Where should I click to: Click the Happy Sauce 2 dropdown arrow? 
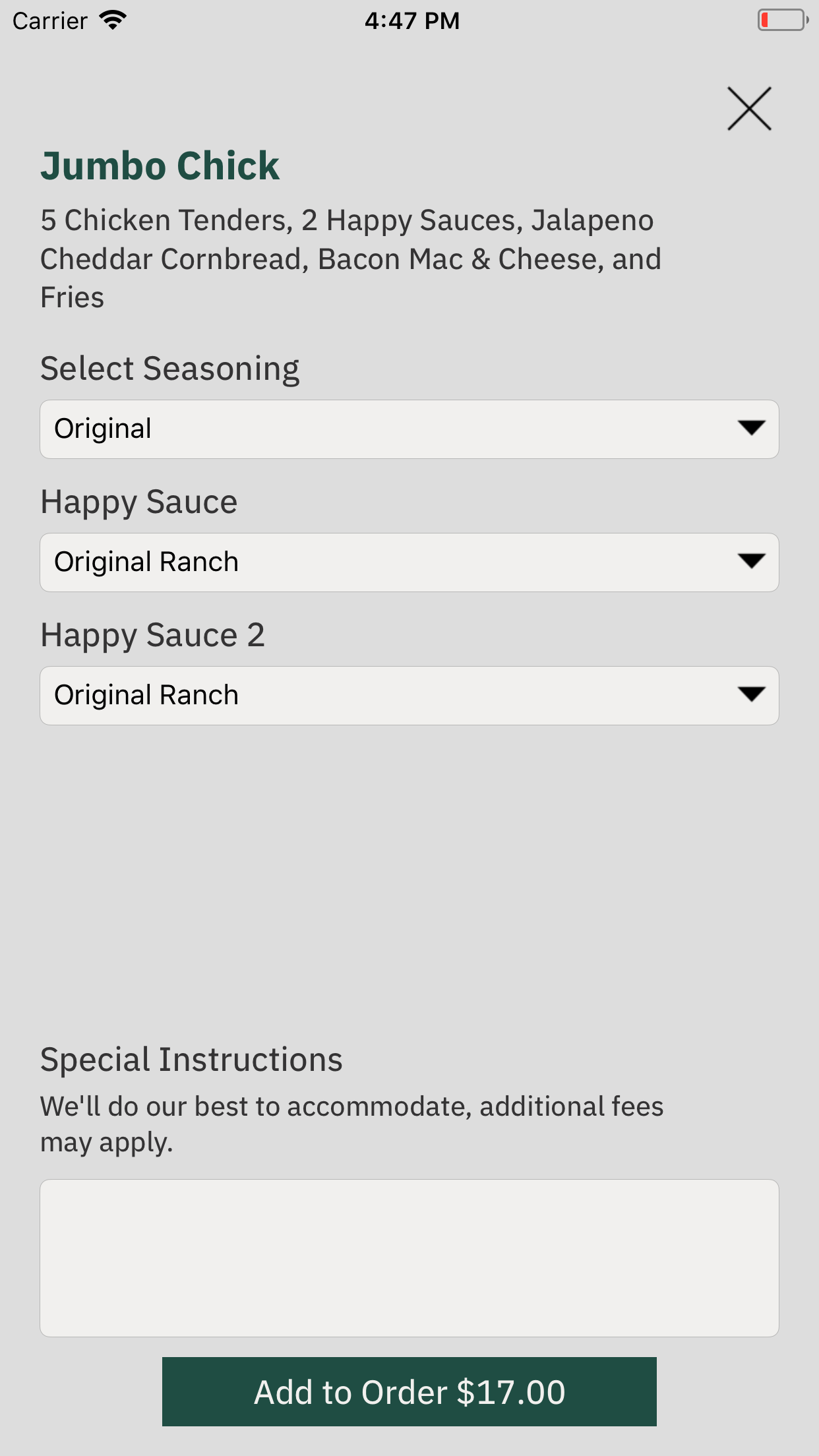coord(751,694)
